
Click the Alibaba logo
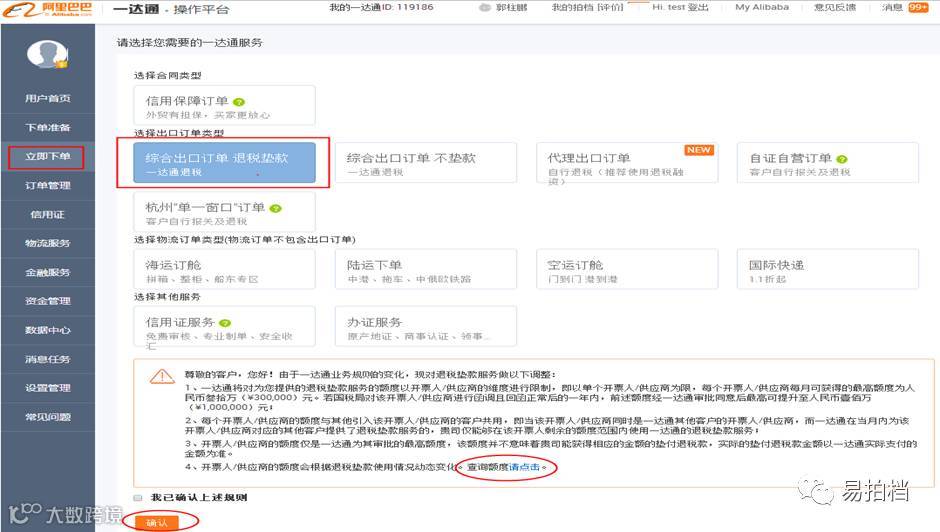[x=49, y=10]
